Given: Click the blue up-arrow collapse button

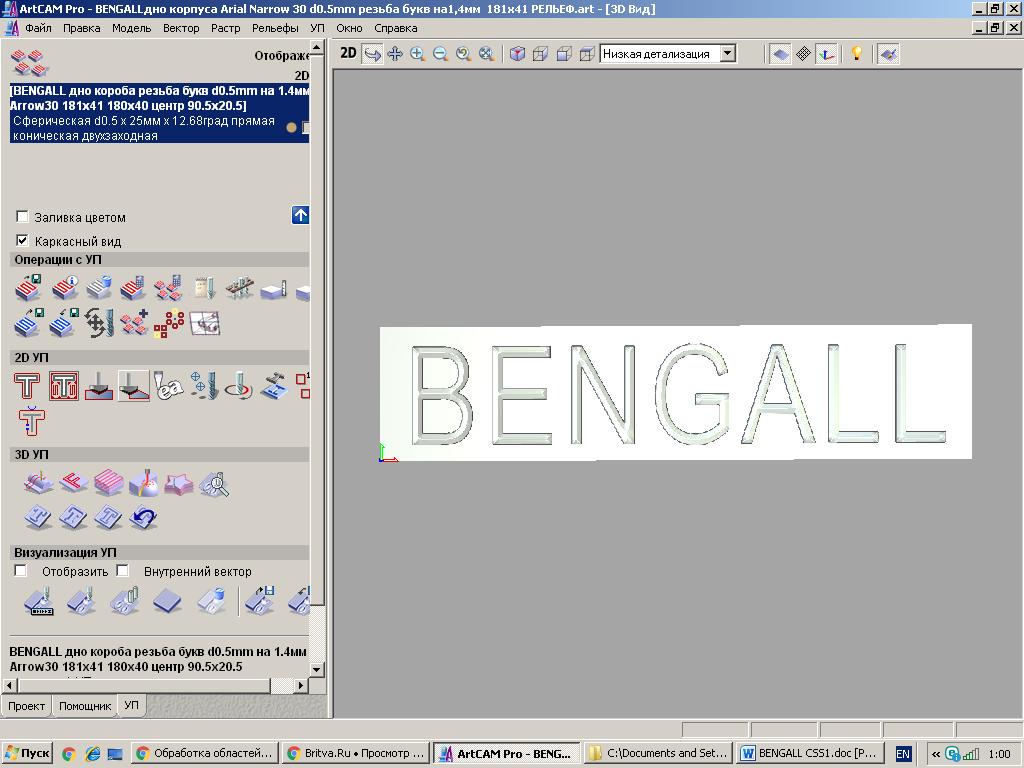Looking at the screenshot, I should tap(300, 215).
